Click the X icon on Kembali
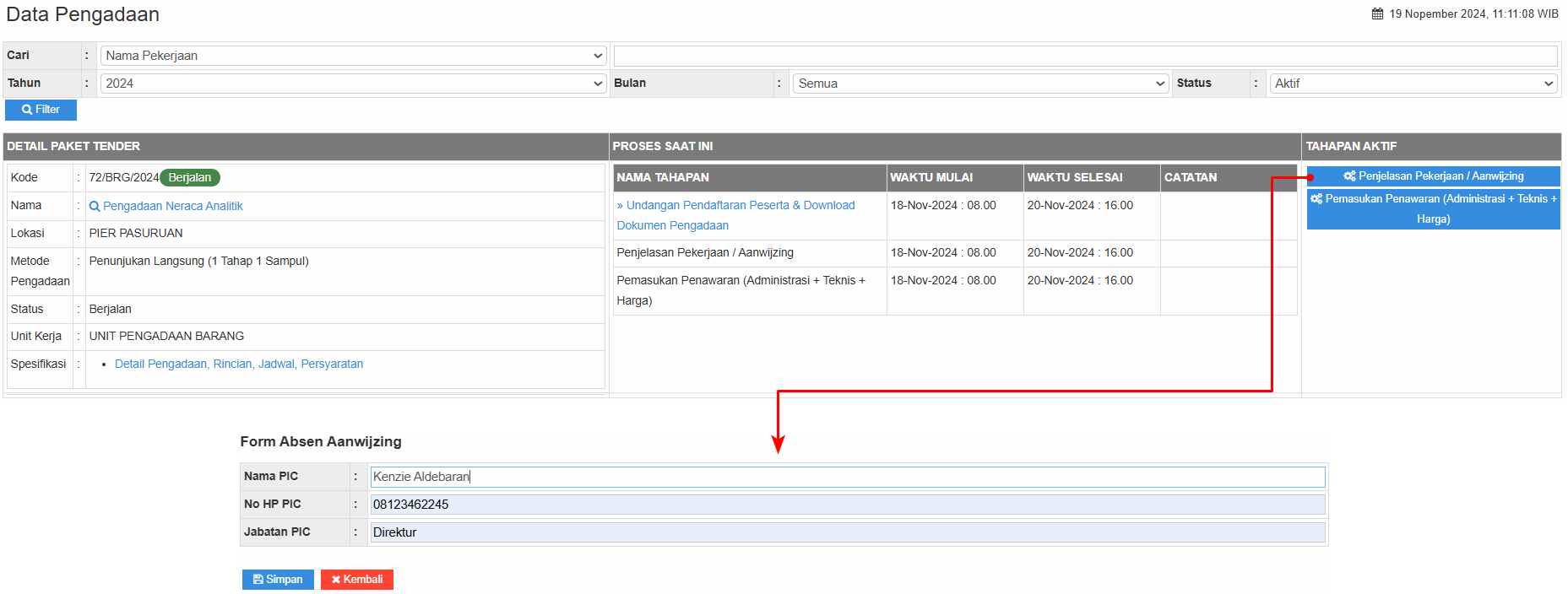This screenshot has width=1568, height=594. click(x=335, y=580)
